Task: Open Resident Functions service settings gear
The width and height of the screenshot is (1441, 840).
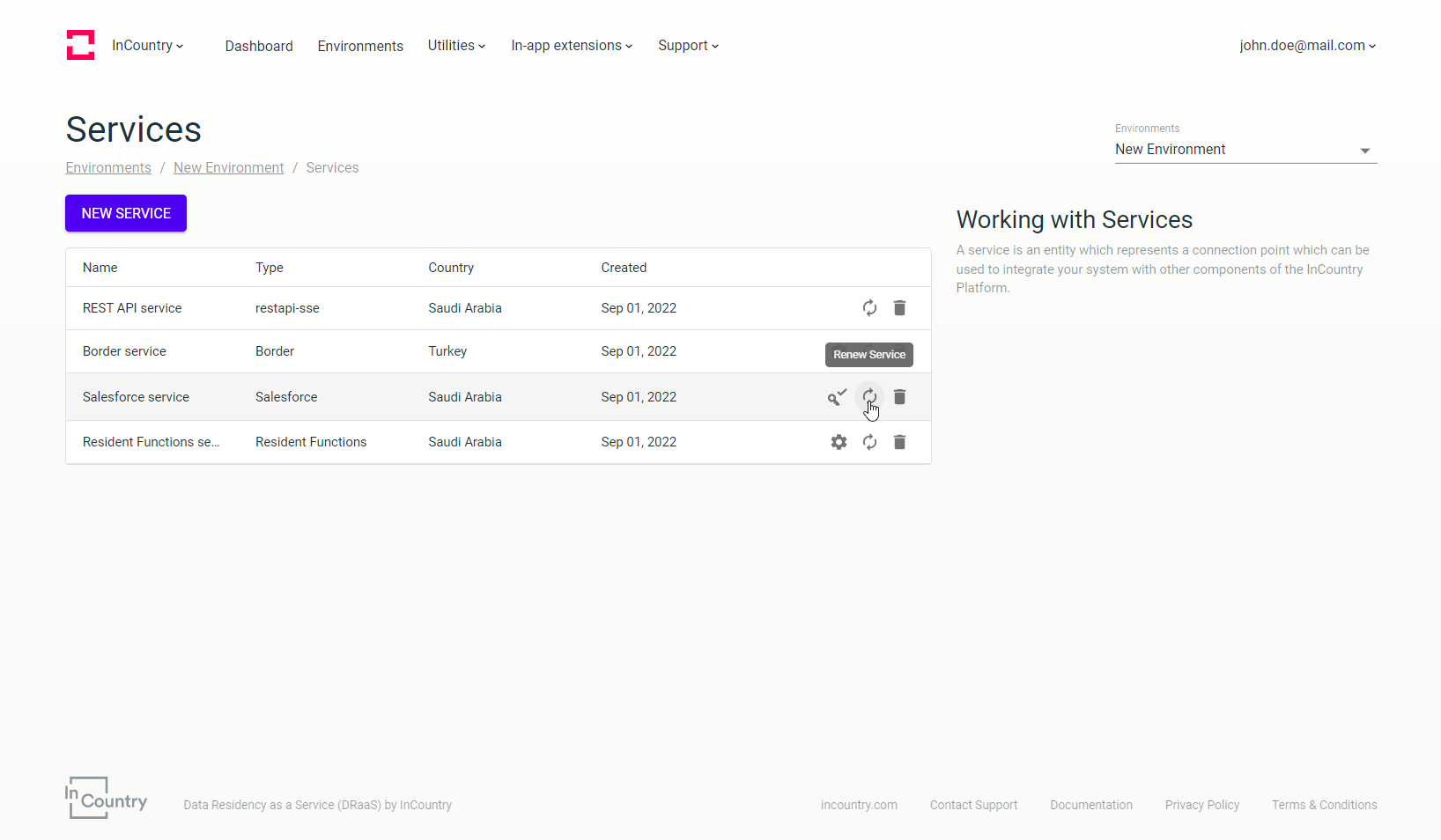Action: [839, 442]
